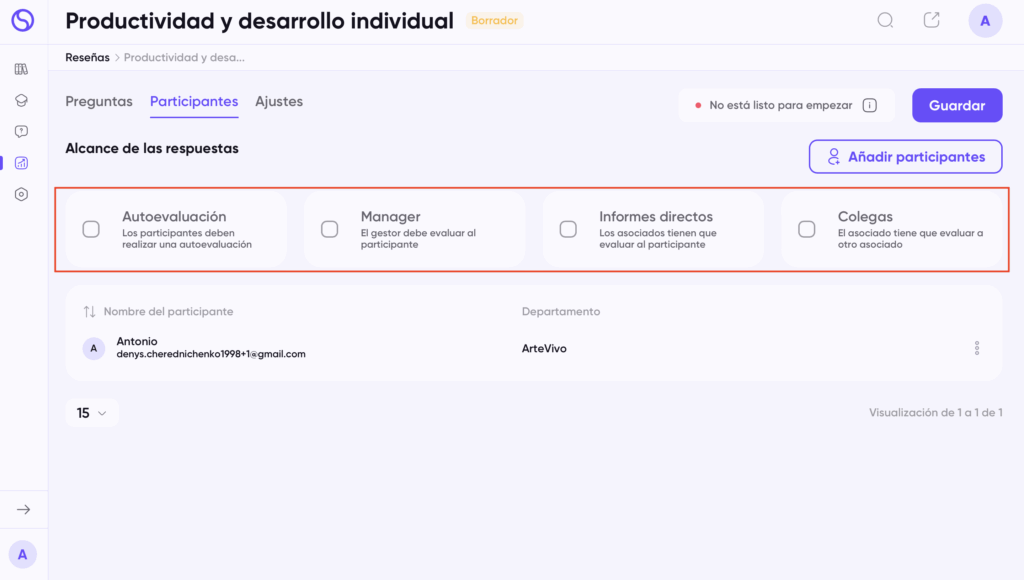Open the library books icon in sidebar
Viewport: 1024px width, 580px height.
[21, 69]
